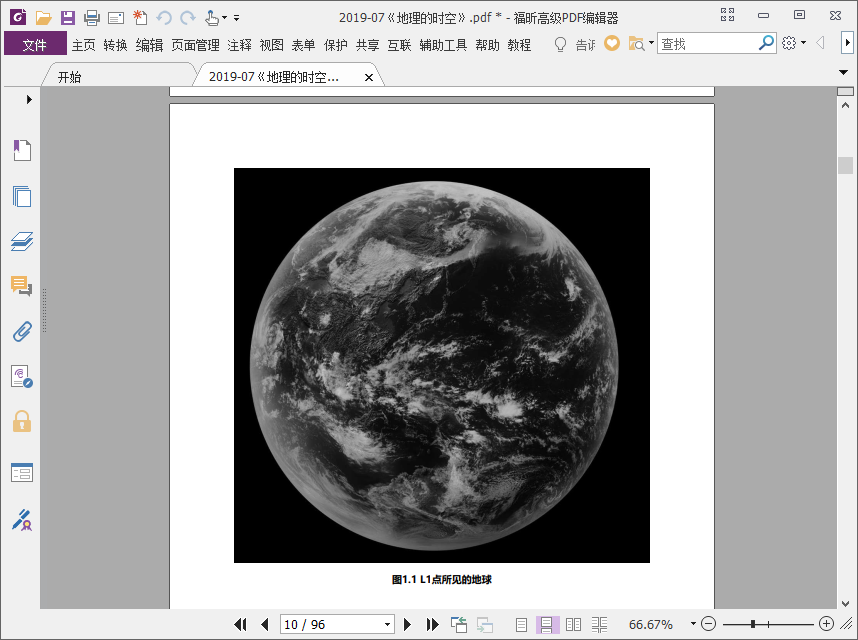Expand the page number dropdown

point(388,625)
